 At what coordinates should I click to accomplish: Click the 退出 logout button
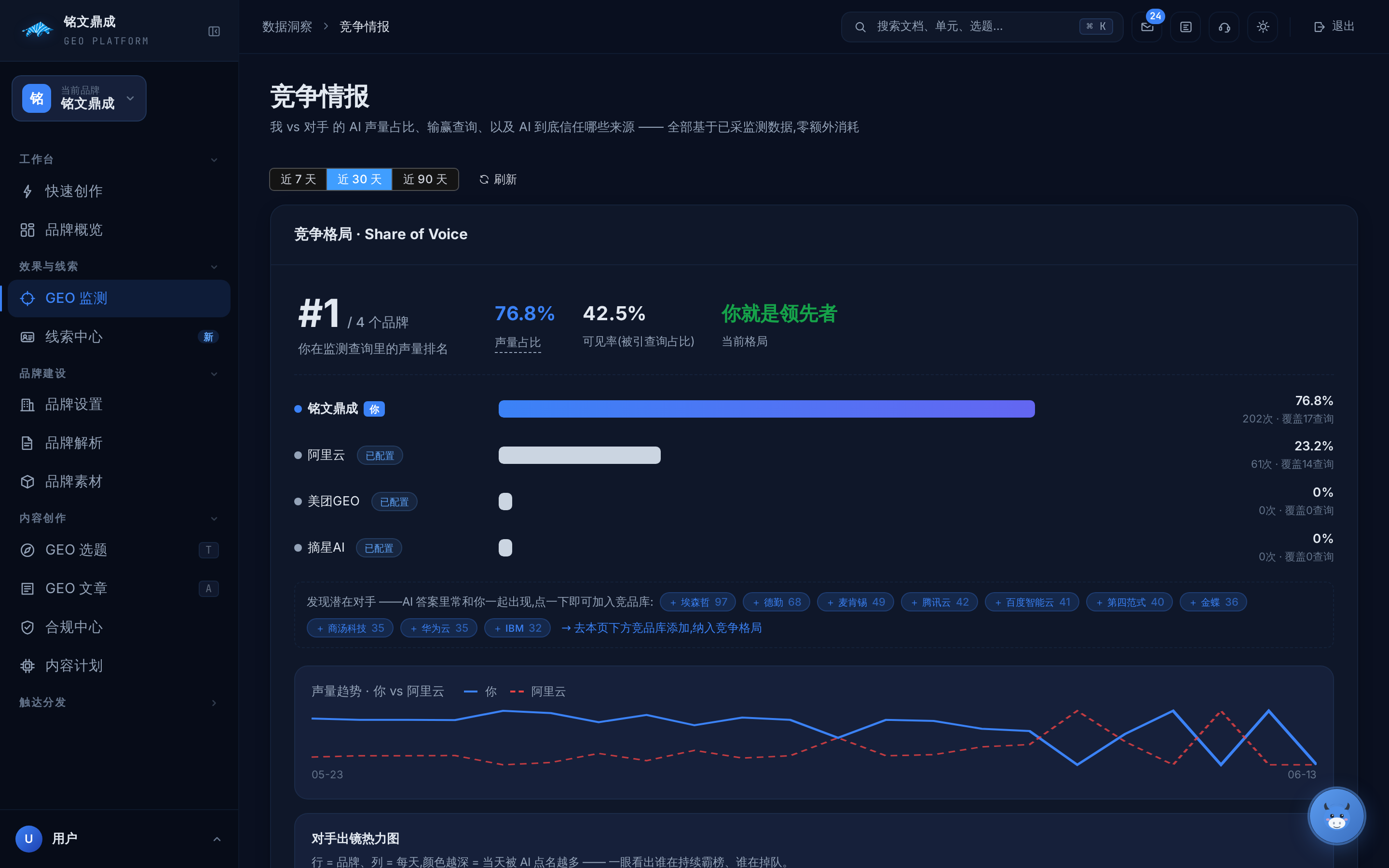(x=1334, y=27)
